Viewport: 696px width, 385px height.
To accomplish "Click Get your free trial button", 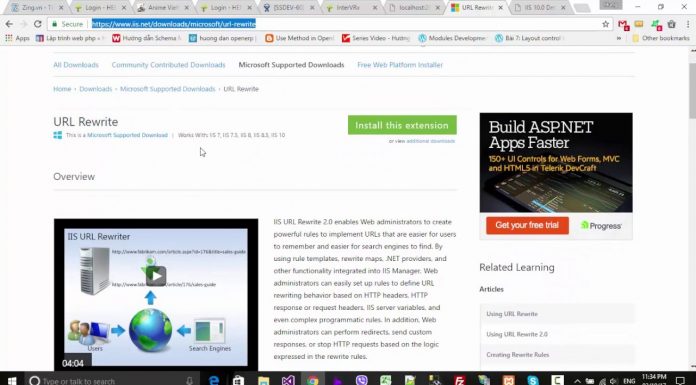I will click(x=527, y=225).
